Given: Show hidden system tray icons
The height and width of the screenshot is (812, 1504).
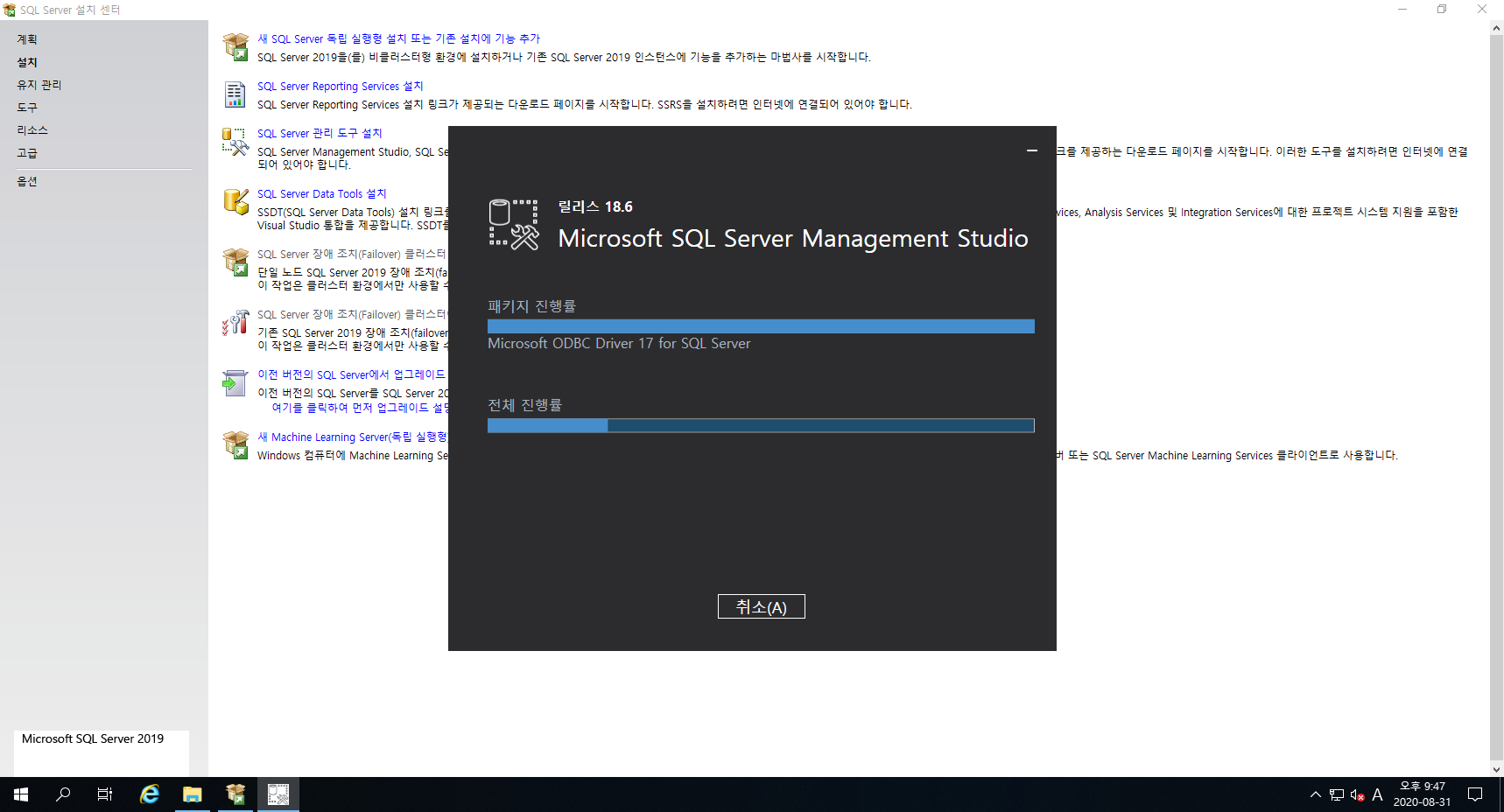Looking at the screenshot, I should (1316, 794).
